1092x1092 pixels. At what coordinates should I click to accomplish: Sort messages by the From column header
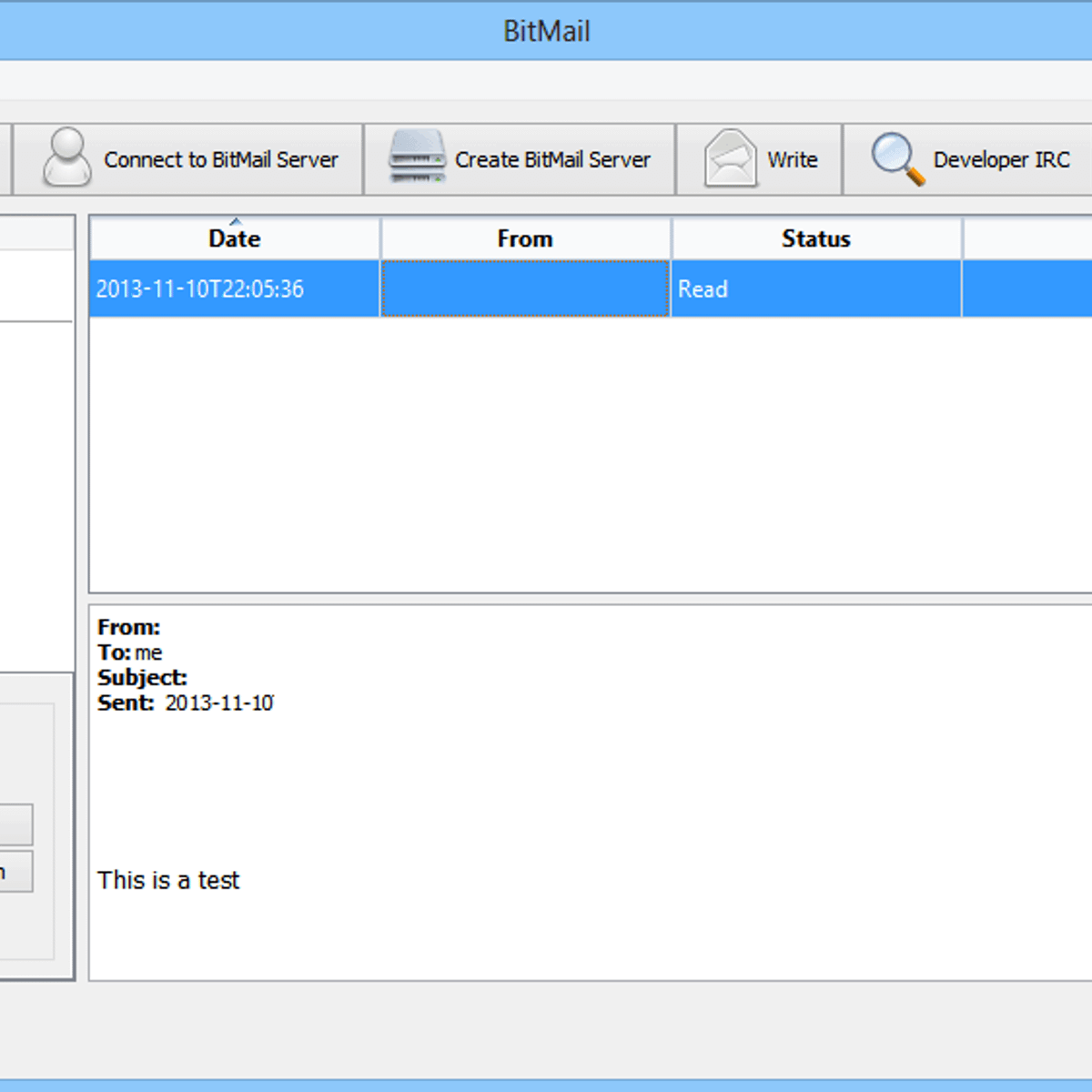point(525,238)
